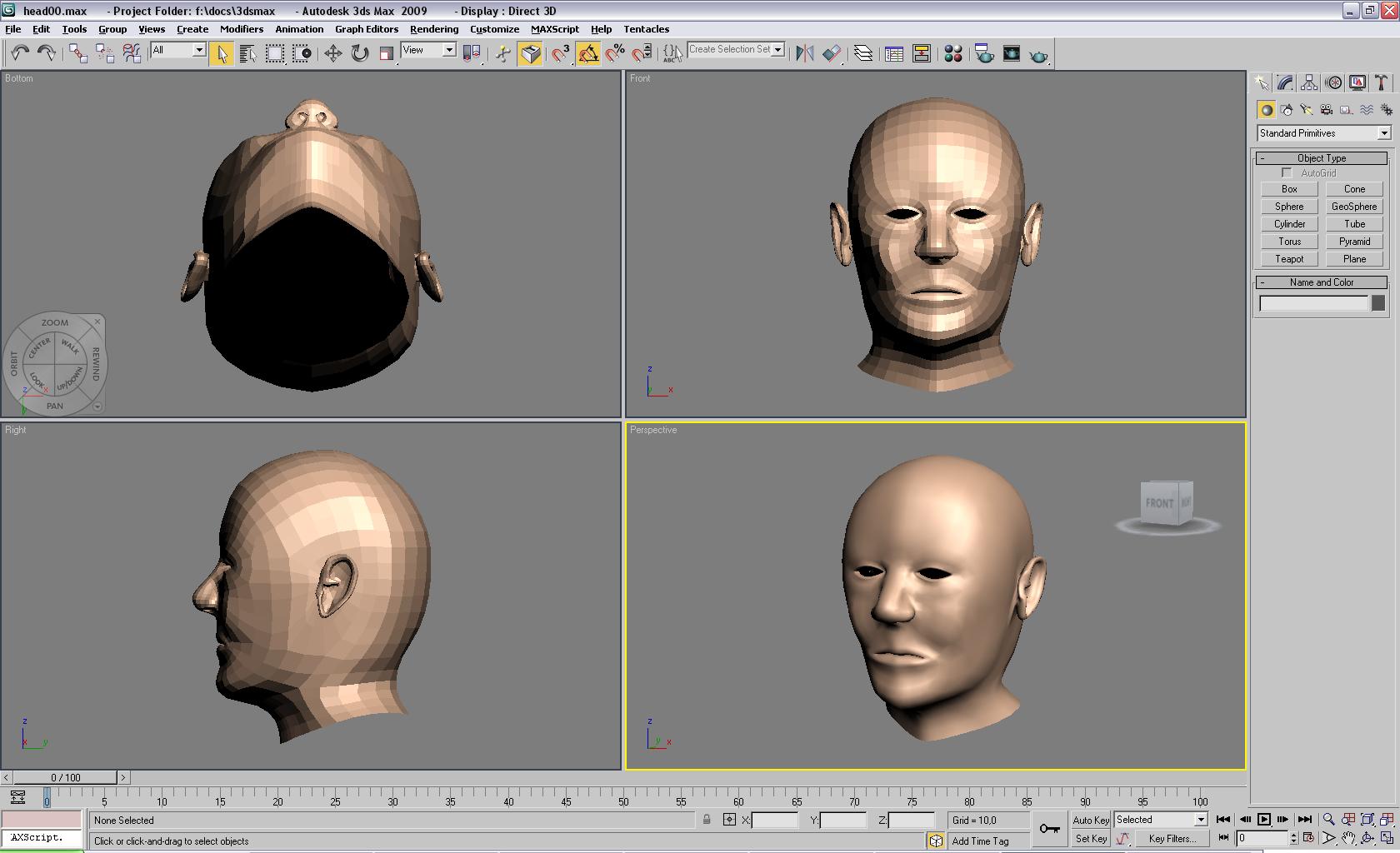
Task: Click the Key Filters button
Action: pos(1172,839)
